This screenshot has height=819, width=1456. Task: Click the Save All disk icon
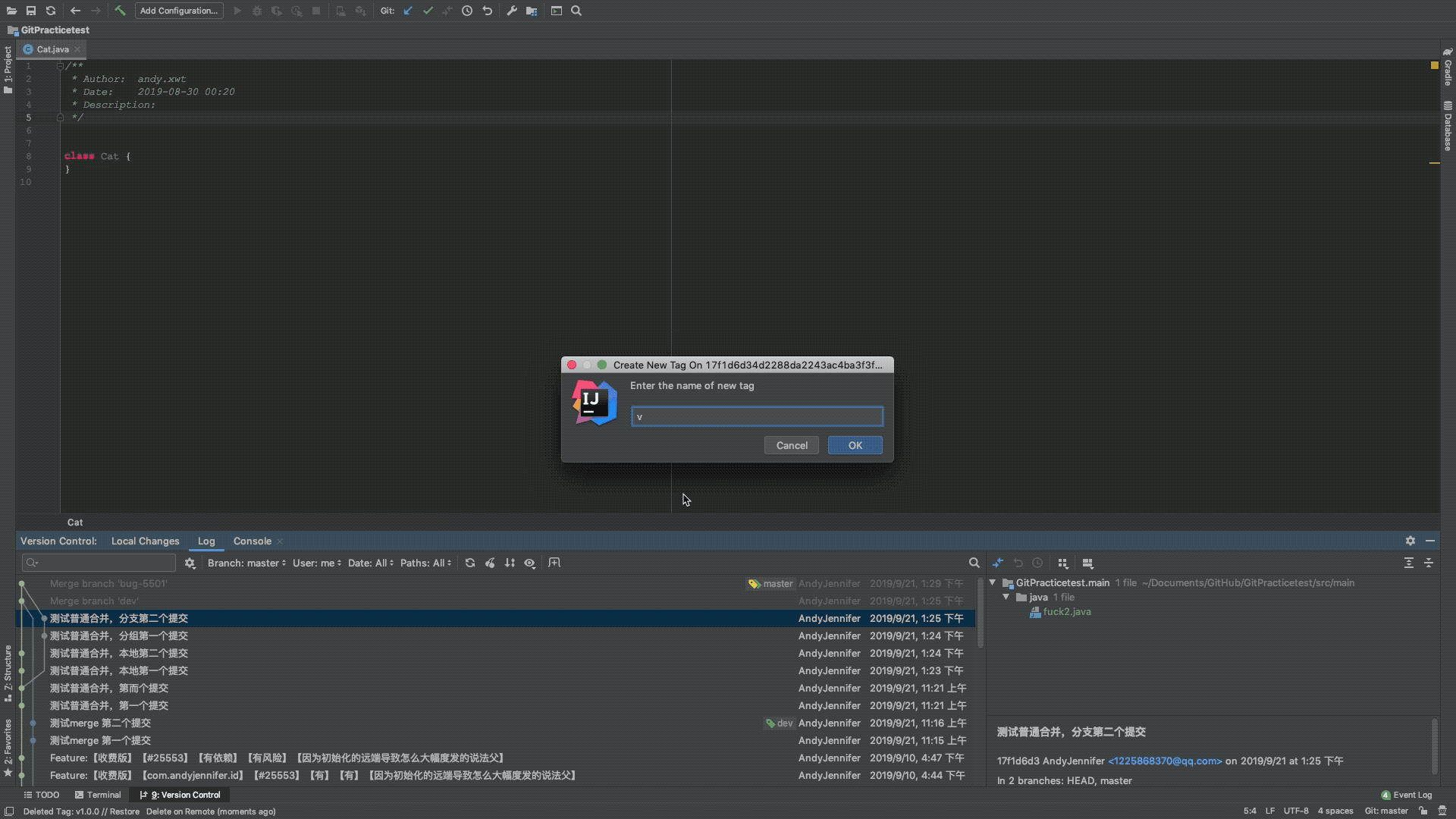[31, 11]
